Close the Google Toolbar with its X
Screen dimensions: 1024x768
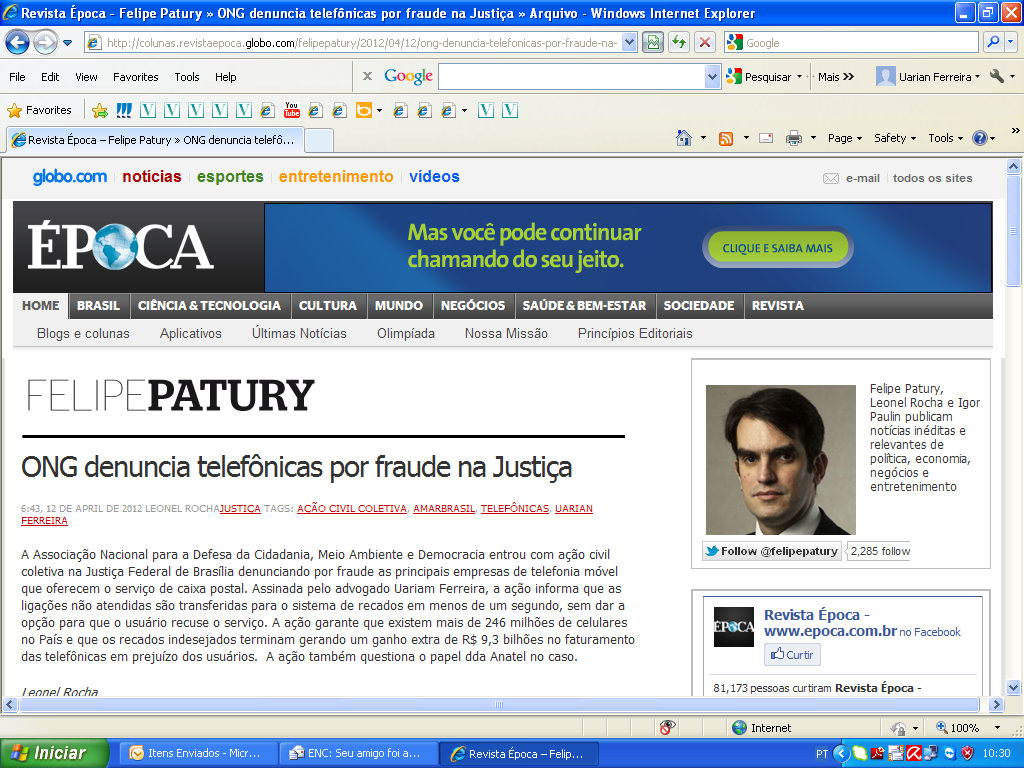(x=368, y=76)
